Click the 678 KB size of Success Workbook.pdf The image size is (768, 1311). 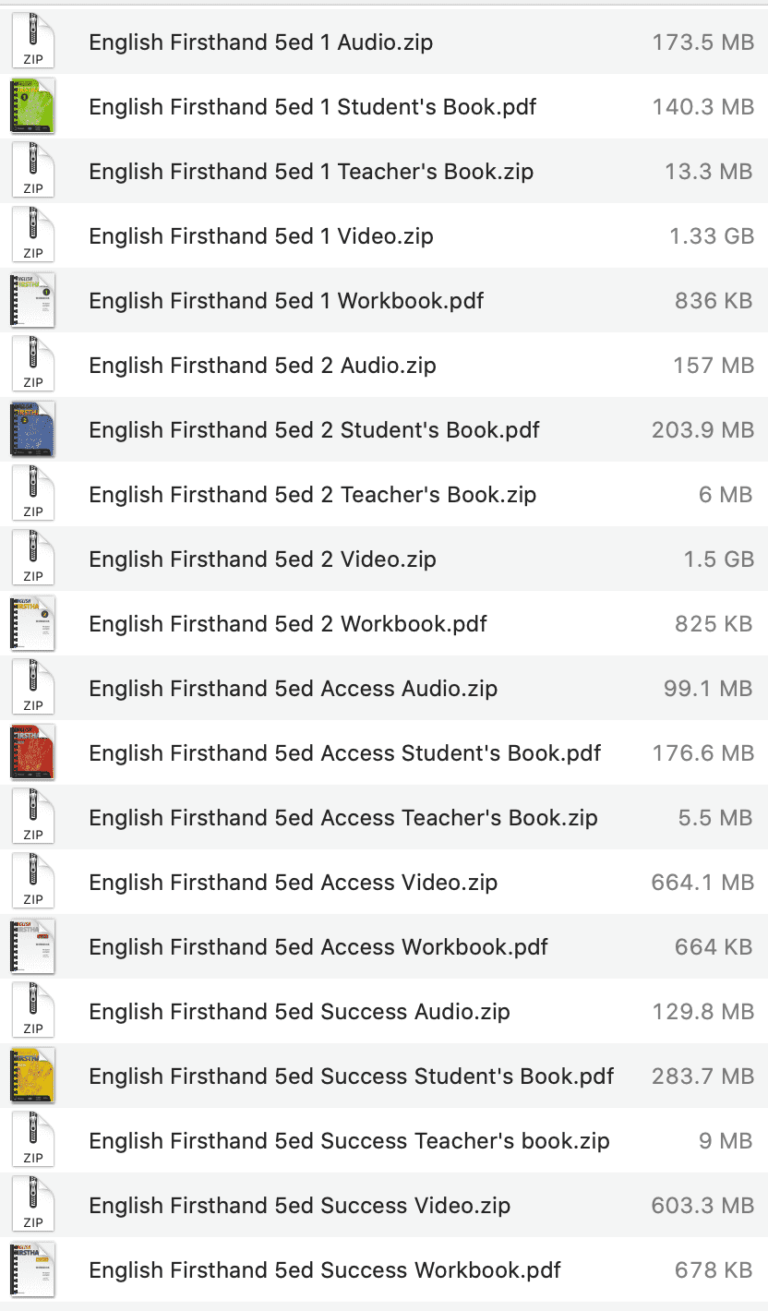tap(713, 1270)
